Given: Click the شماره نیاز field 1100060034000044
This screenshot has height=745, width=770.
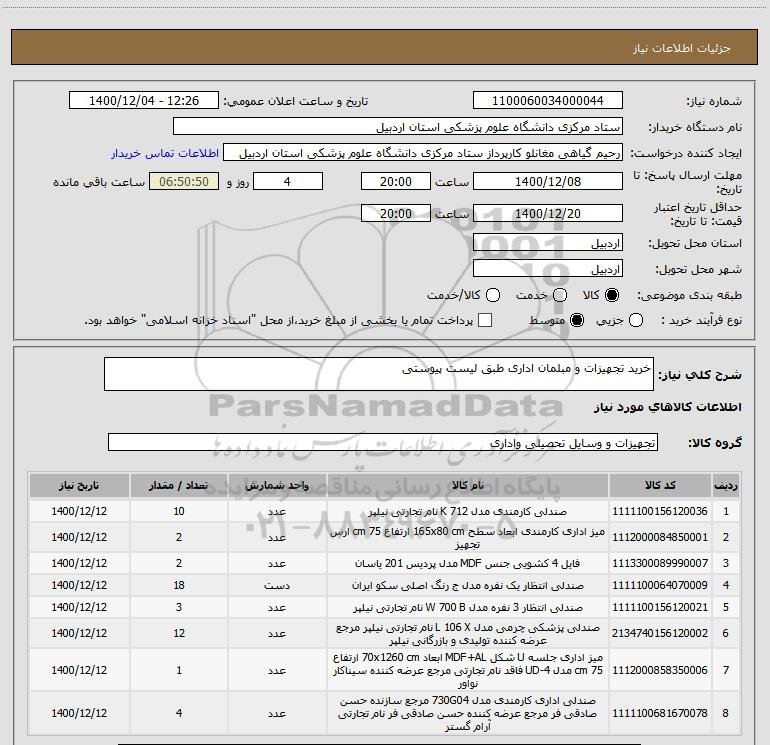Looking at the screenshot, I should pyautogui.click(x=548, y=101).
